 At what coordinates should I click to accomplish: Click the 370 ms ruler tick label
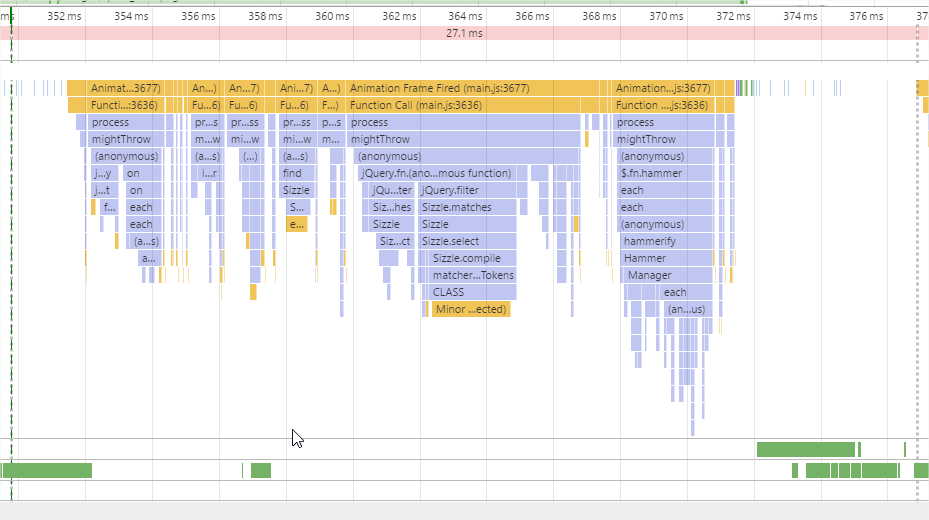pyautogui.click(x=666, y=16)
